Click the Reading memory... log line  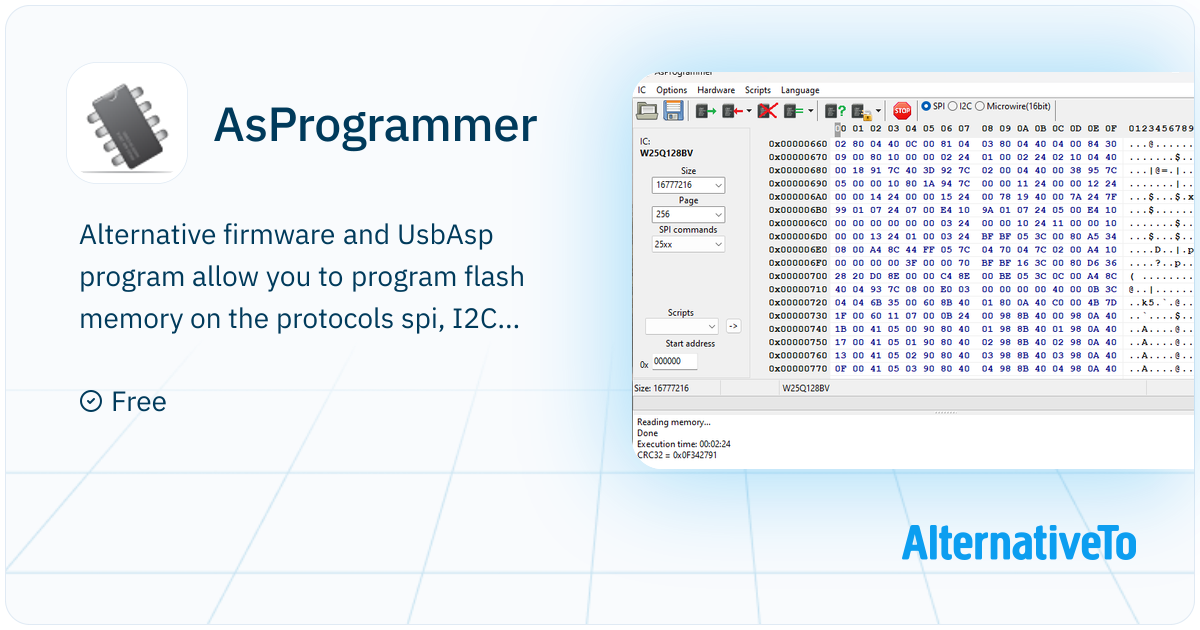pyautogui.click(x=674, y=422)
